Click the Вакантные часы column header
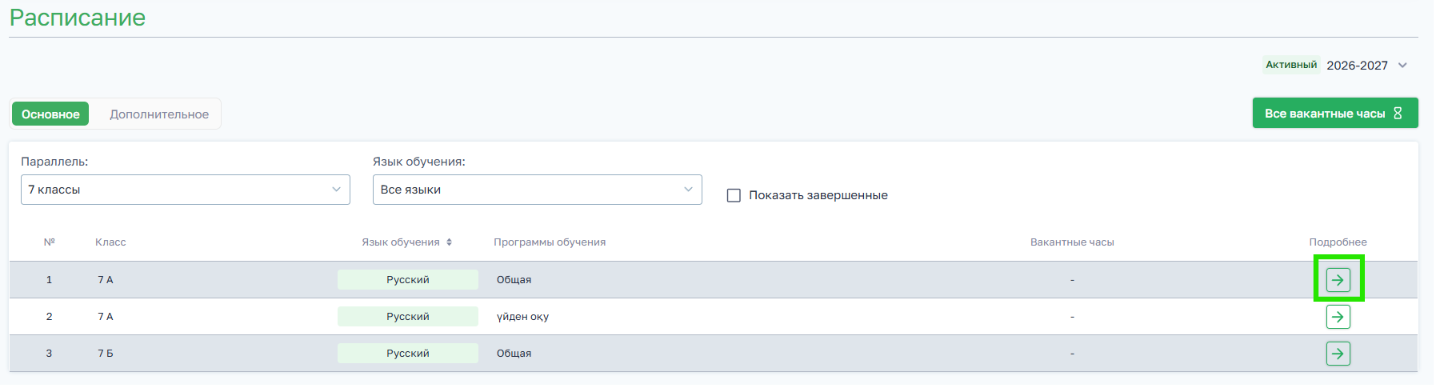Screen dimensions: 1434x385 pos(1072,242)
